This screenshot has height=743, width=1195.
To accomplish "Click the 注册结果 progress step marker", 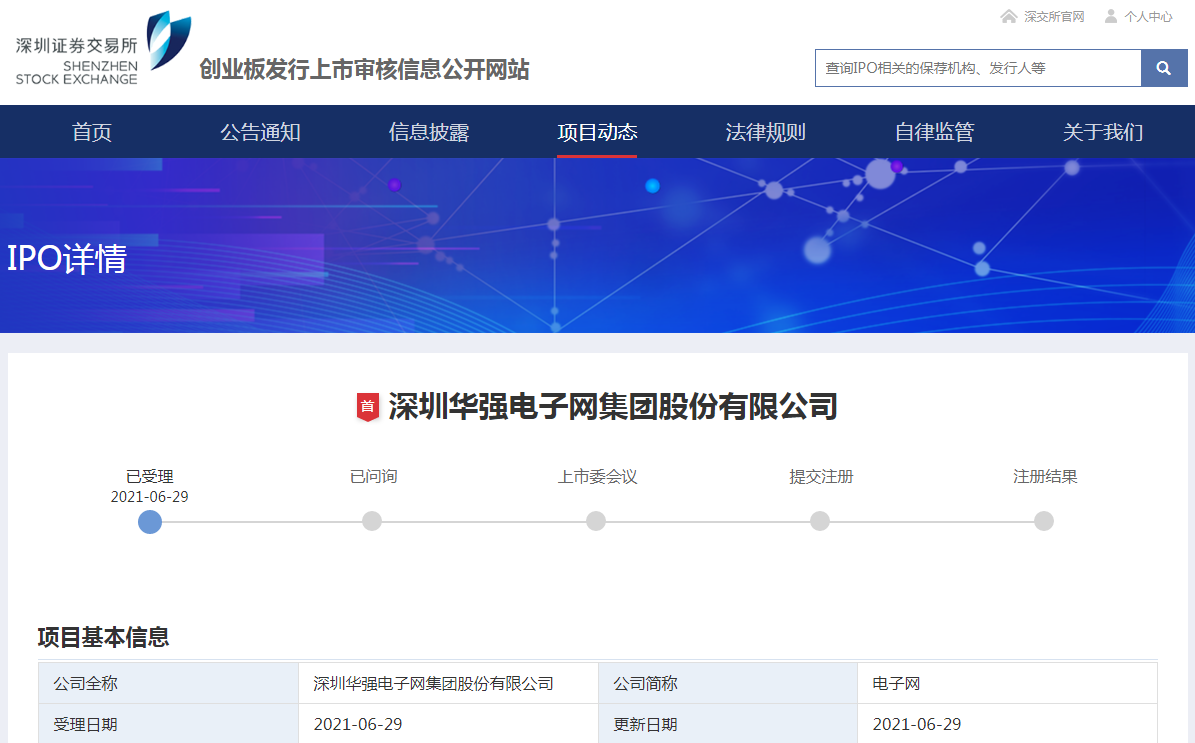I will pos(1044,521).
